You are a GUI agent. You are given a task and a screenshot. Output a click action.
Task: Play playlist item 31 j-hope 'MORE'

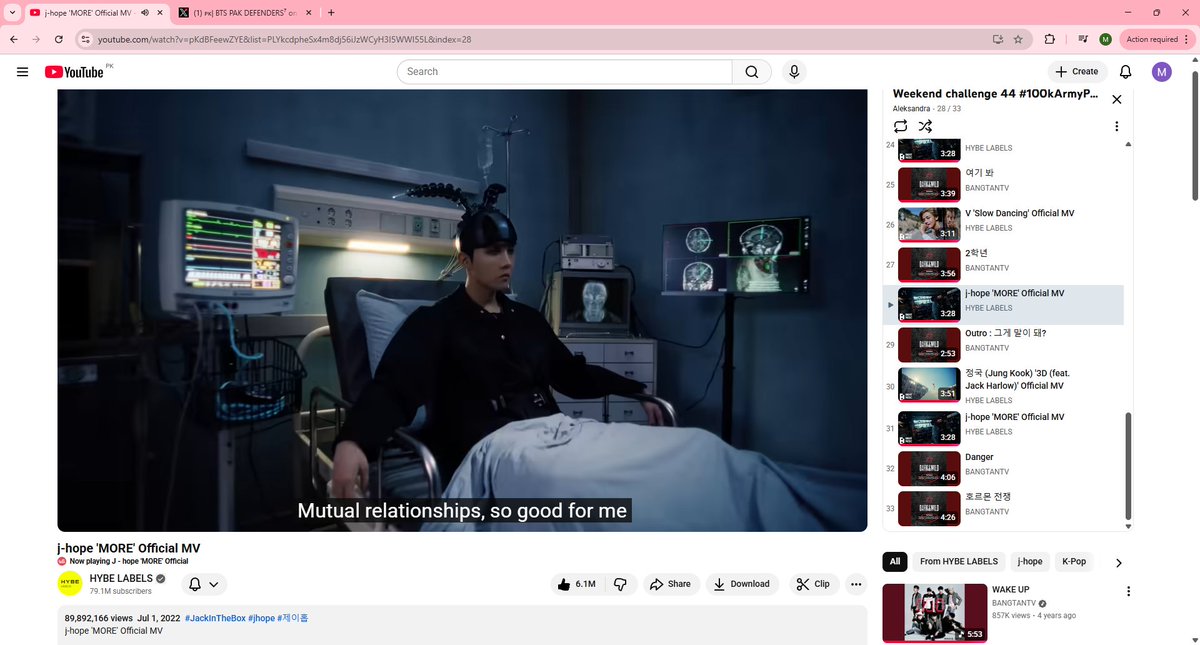click(1003, 428)
